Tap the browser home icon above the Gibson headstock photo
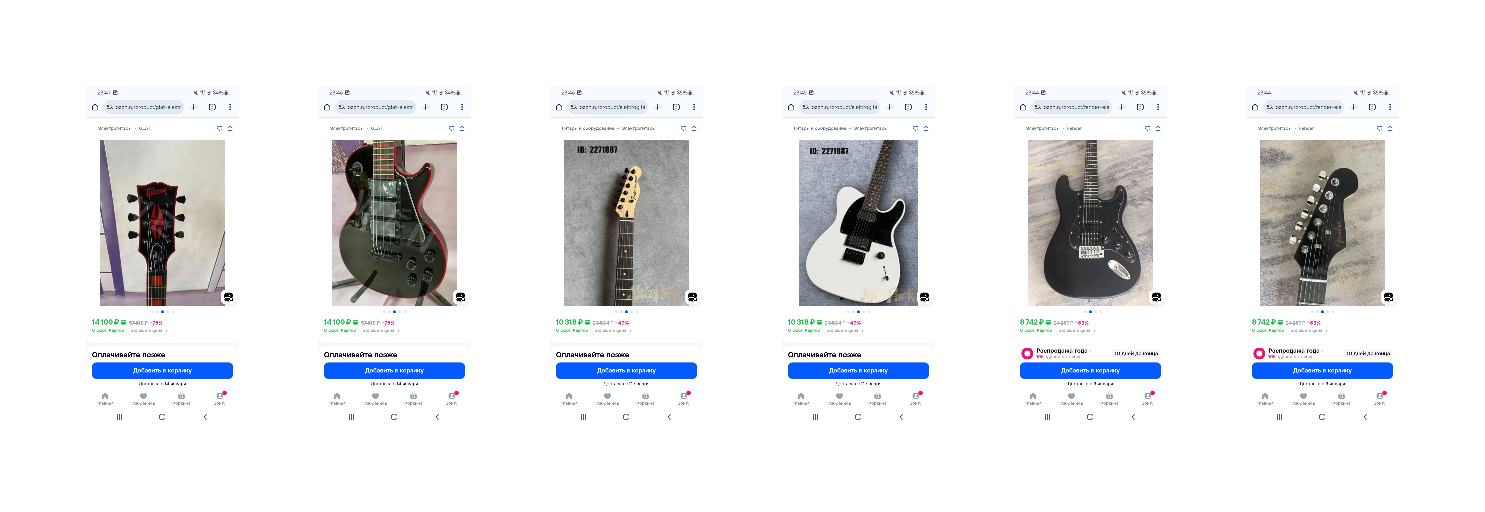The width and height of the screenshot is (1485, 512). pos(95,107)
